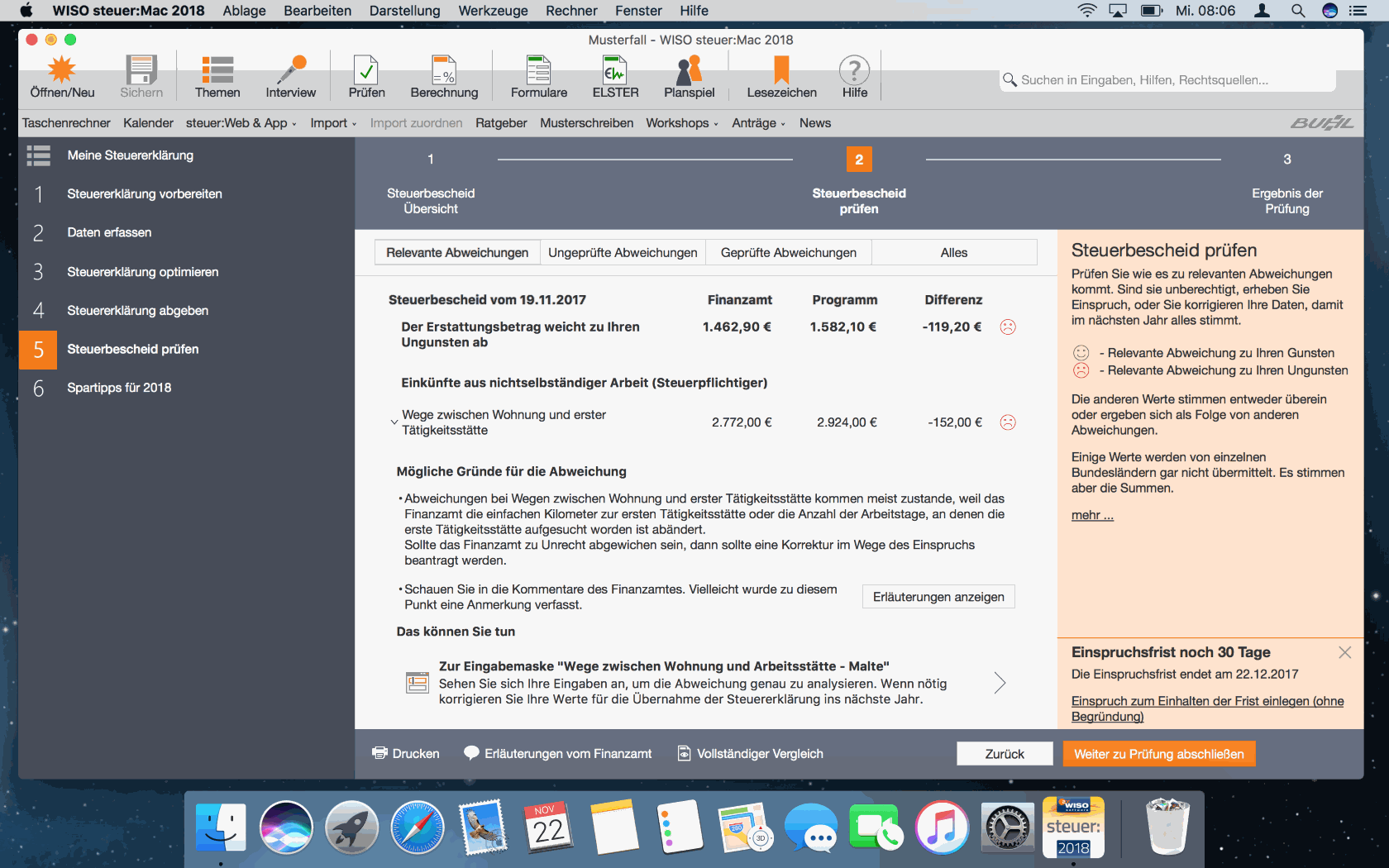
Task: Open Kalender from secondary toolbar
Action: 148,123
